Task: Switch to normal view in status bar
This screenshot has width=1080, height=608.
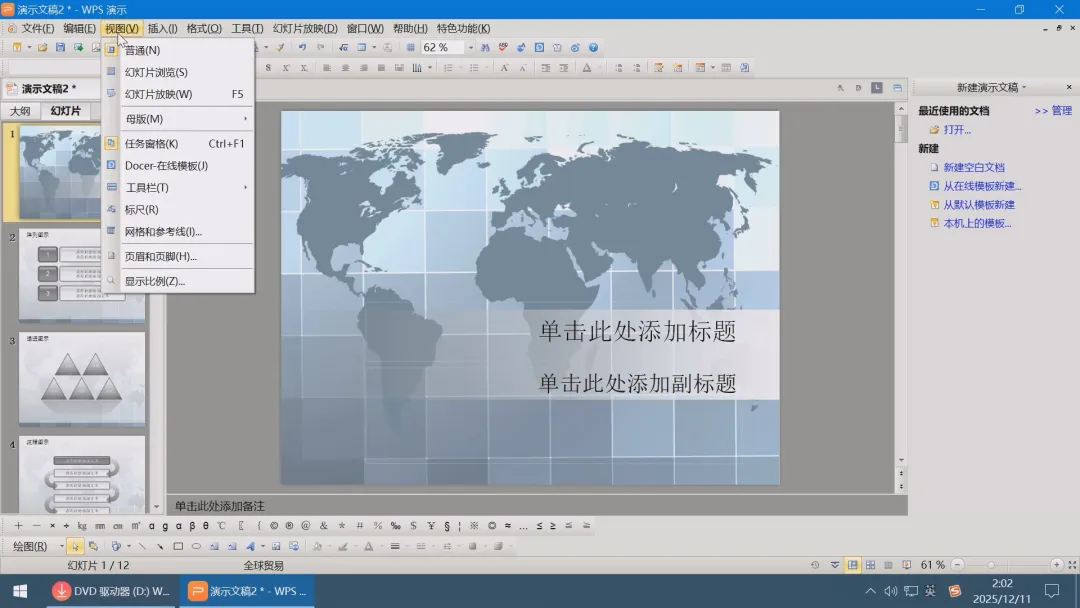Action: (x=853, y=565)
